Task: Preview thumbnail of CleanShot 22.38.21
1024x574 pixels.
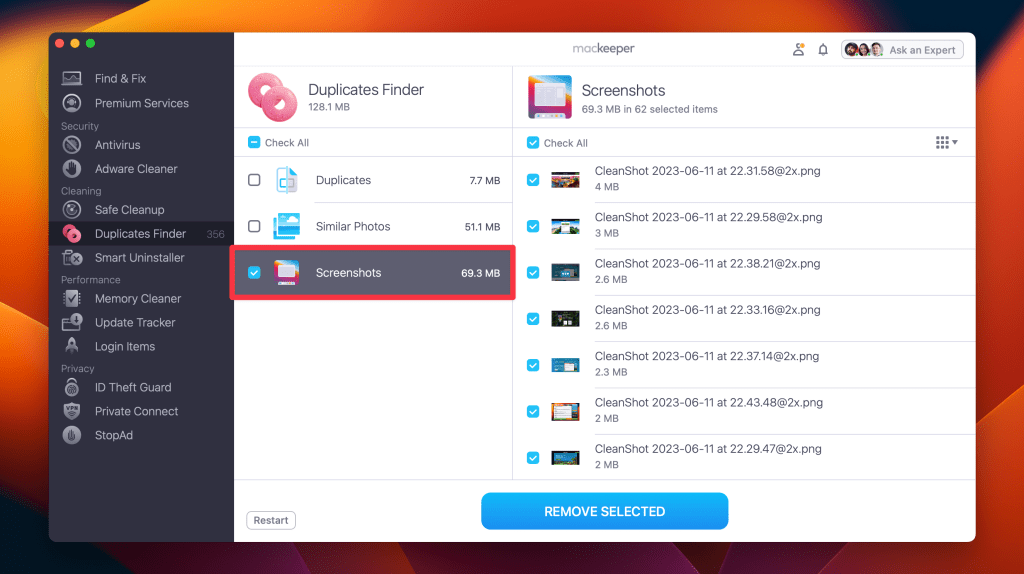Action: 566,273
